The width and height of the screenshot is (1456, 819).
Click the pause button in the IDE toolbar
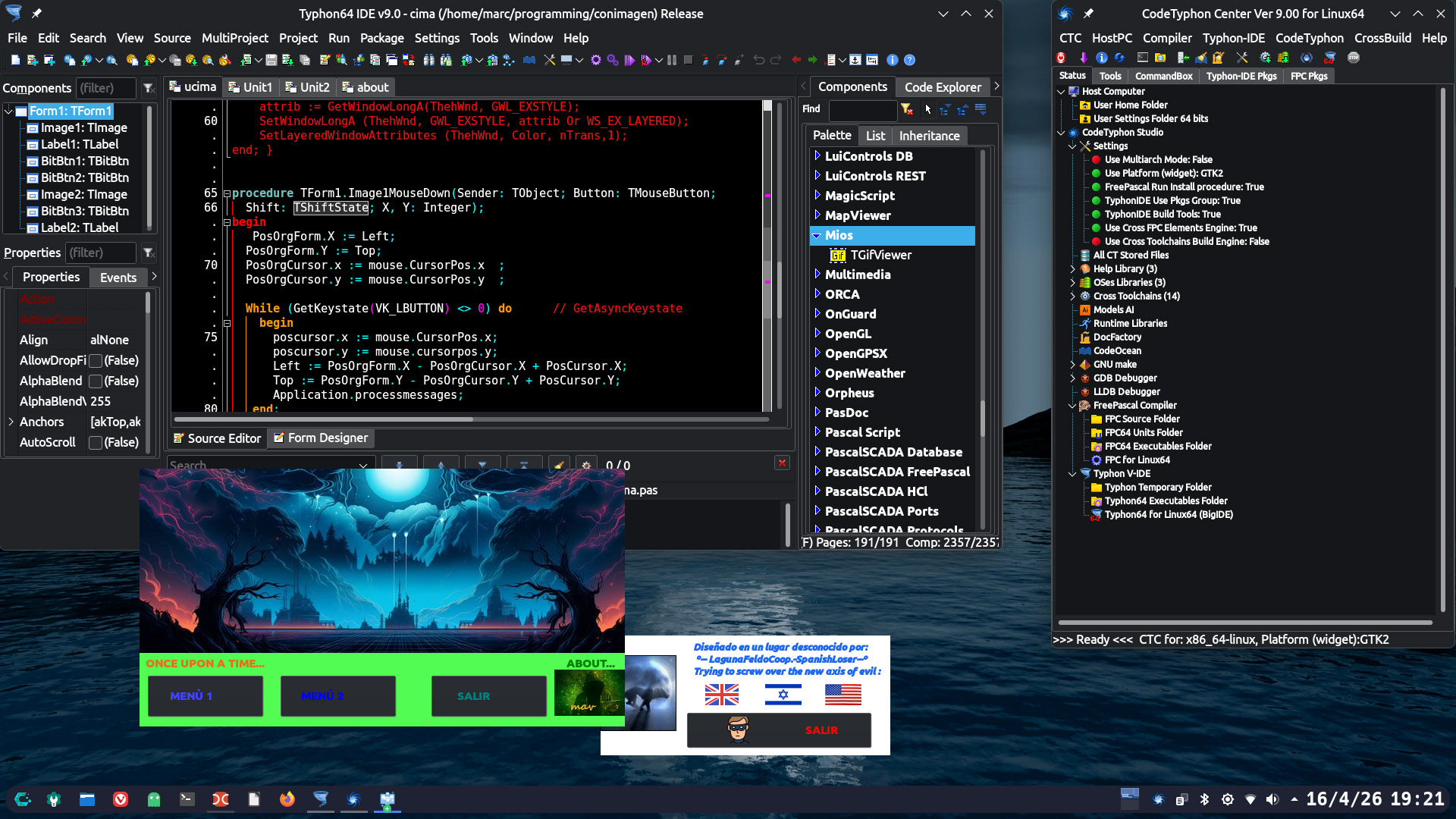pyautogui.click(x=672, y=60)
